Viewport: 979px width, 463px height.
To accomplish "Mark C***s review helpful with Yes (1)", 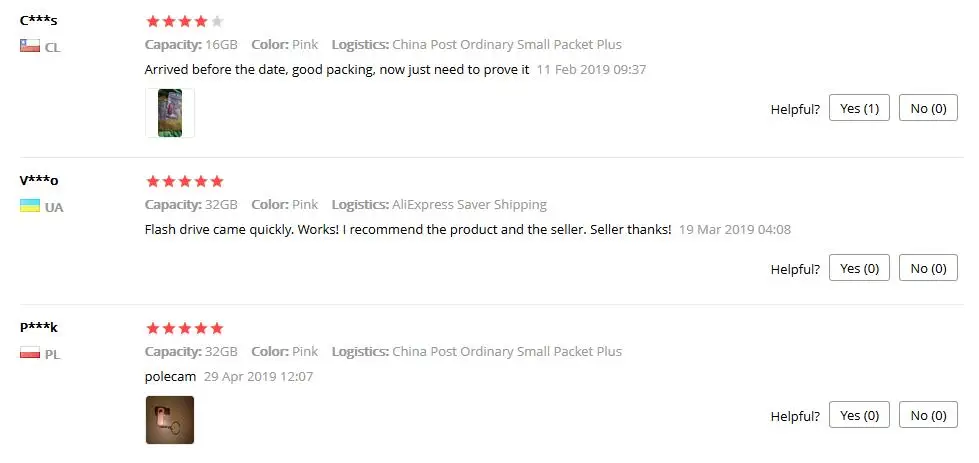I will point(859,108).
